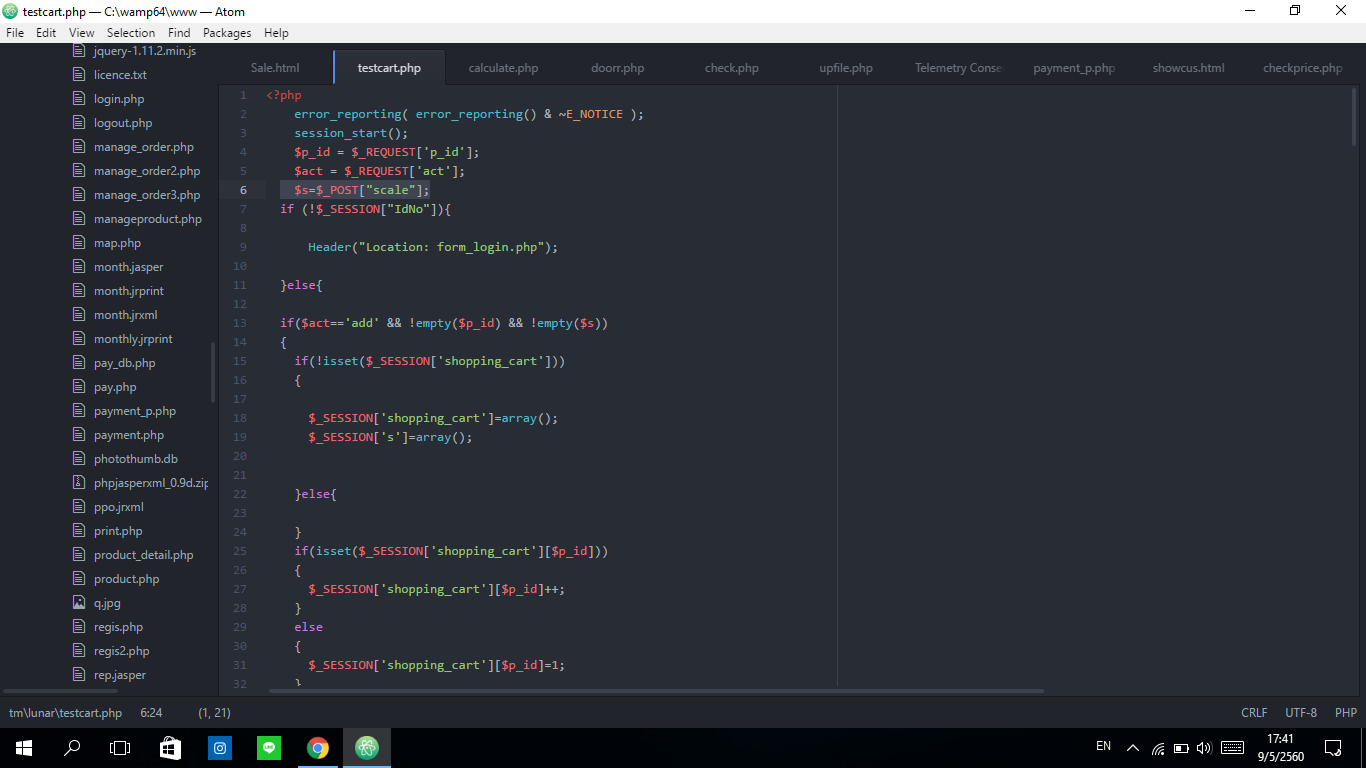Switch to the showcus.html tab
The image size is (1366, 768).
pos(1188,68)
